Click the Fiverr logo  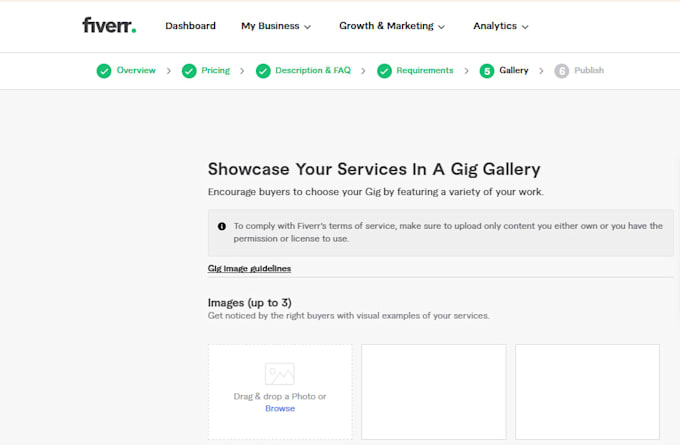109,25
